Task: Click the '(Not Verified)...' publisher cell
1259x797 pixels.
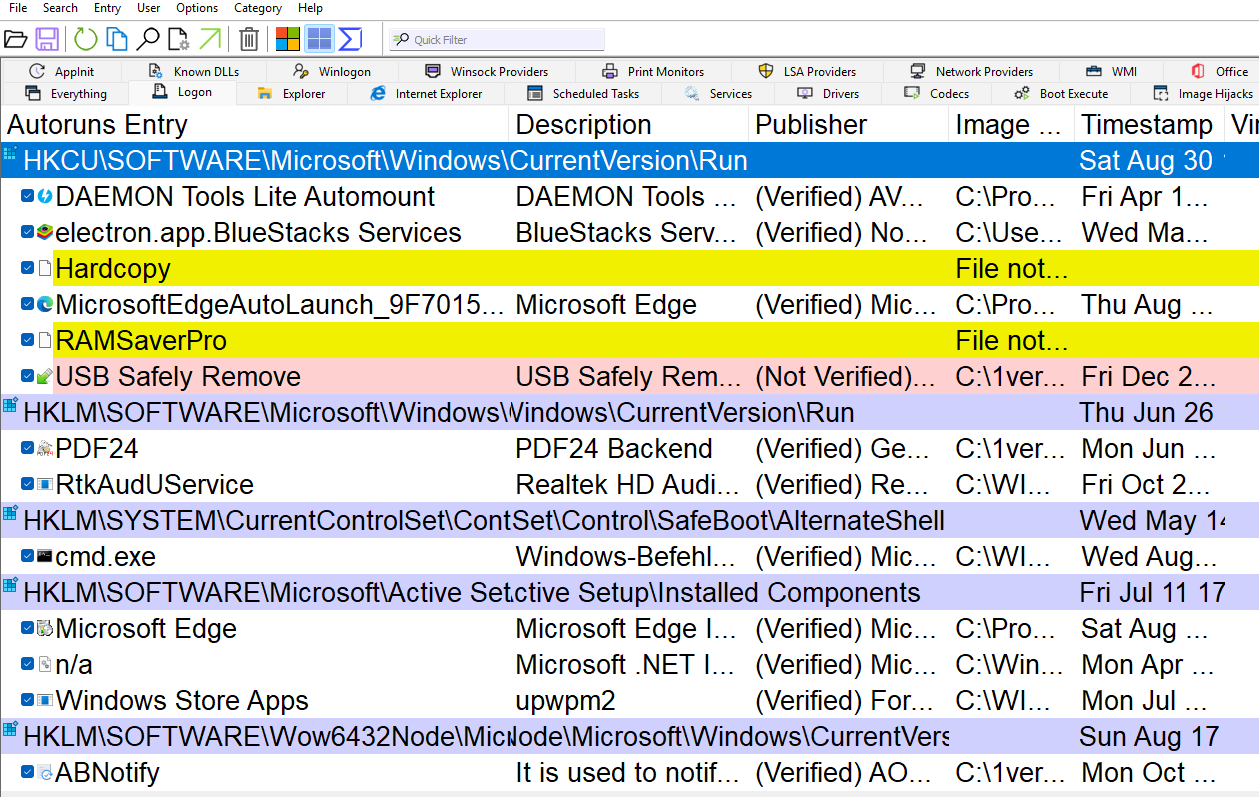Action: pyautogui.click(x=848, y=377)
